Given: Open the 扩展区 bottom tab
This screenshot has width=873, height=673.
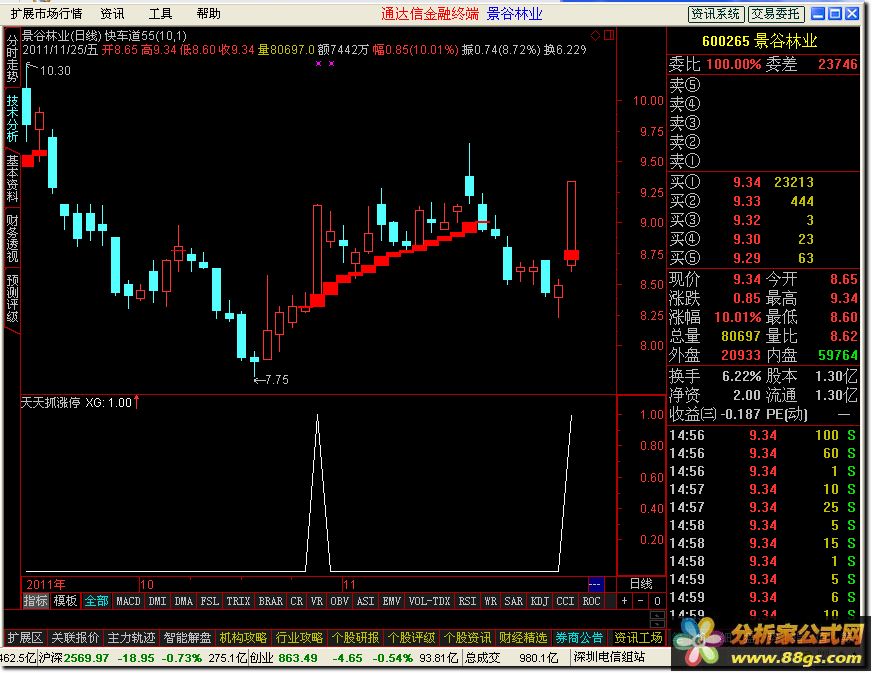Looking at the screenshot, I should tap(25, 638).
